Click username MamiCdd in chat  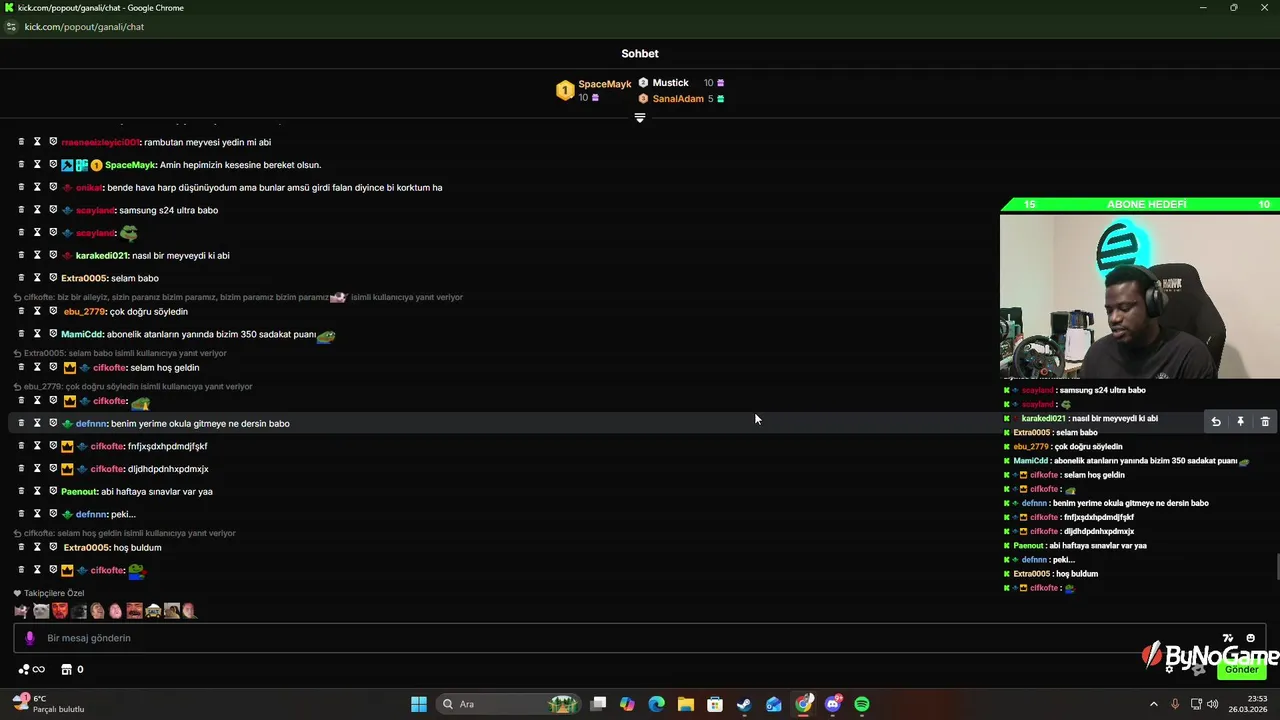click(82, 334)
